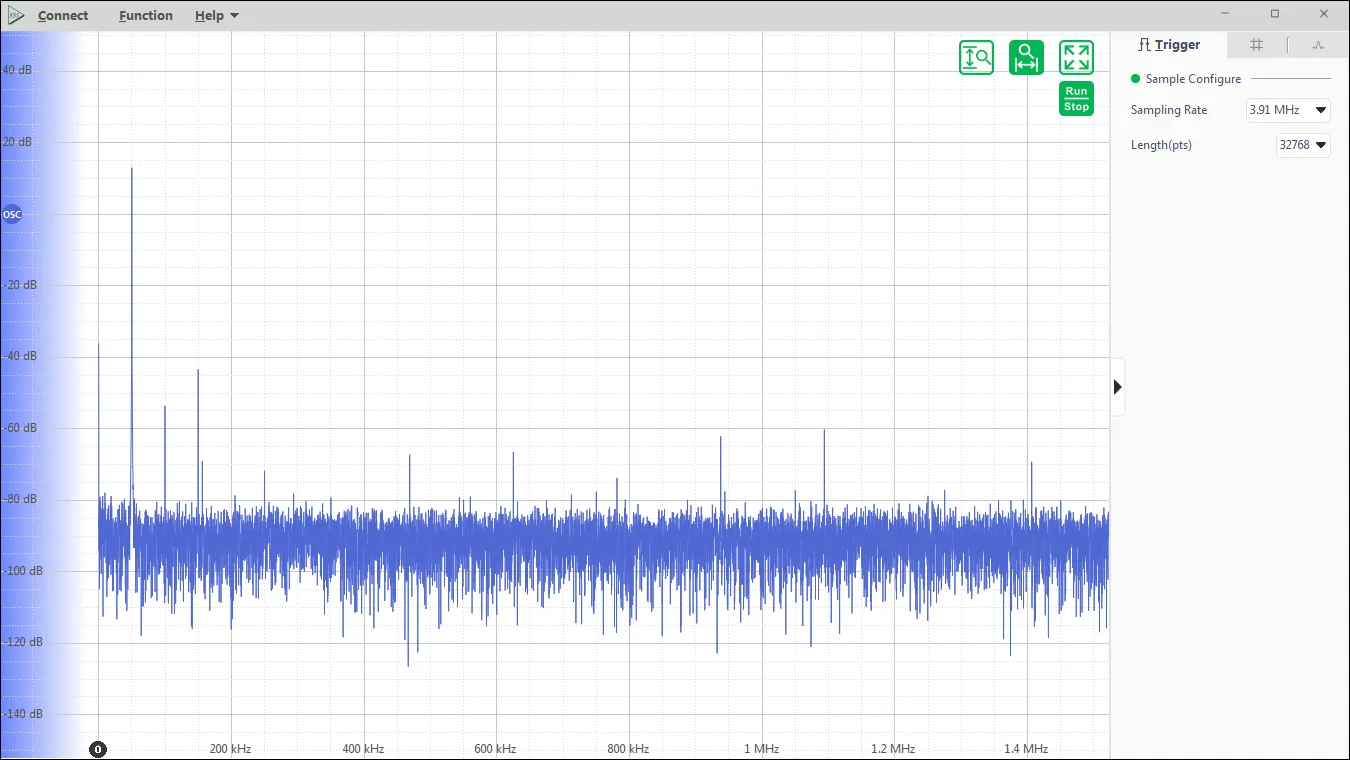Select the Trigger tab

(x=1169, y=44)
